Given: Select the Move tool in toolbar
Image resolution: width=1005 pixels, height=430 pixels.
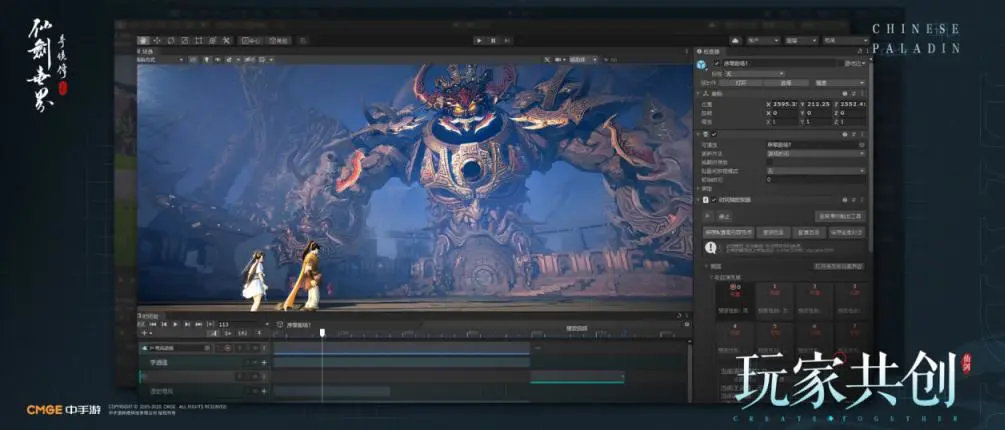Looking at the screenshot, I should click(158, 40).
